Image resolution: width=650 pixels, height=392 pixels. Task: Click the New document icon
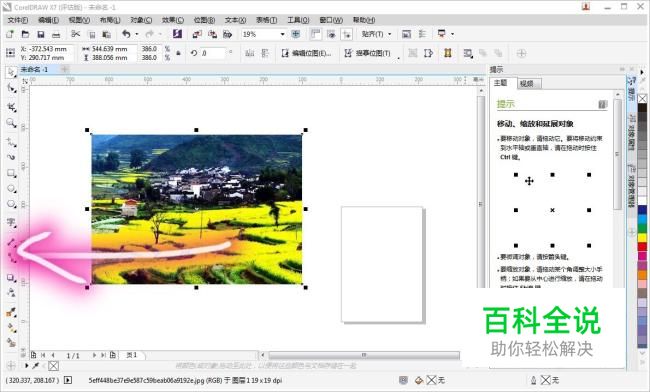[10, 34]
